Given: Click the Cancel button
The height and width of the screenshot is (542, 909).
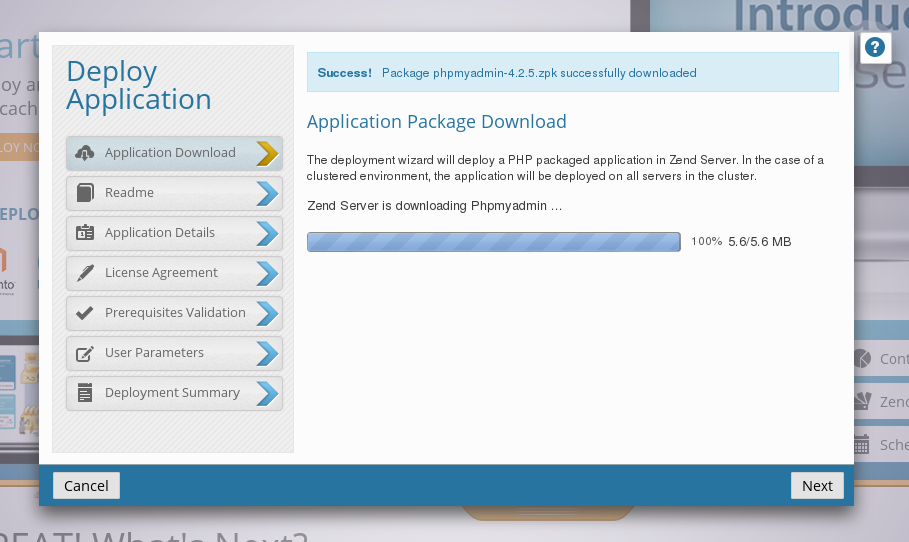Looking at the screenshot, I should (86, 486).
